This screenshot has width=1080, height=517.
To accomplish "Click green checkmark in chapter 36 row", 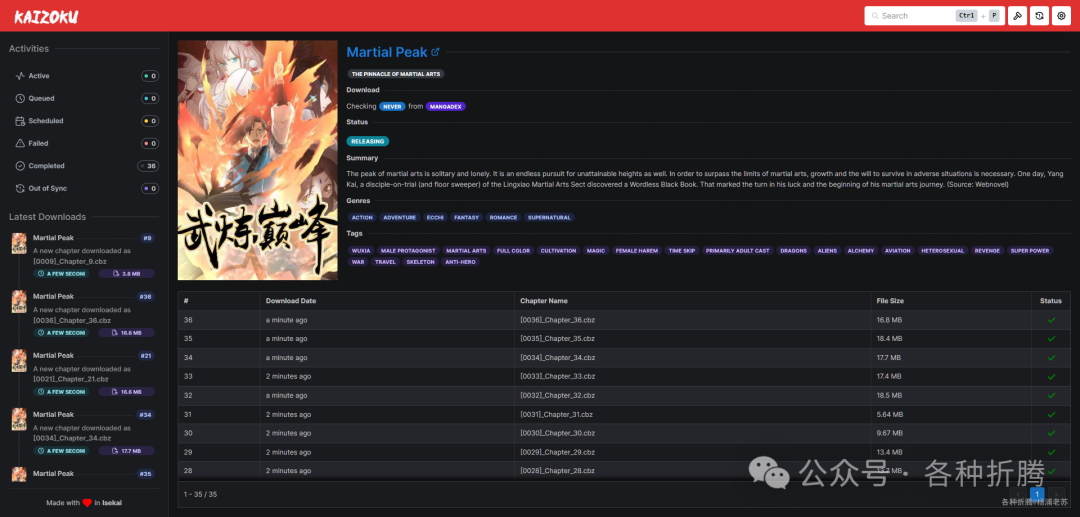I will [x=1051, y=320].
